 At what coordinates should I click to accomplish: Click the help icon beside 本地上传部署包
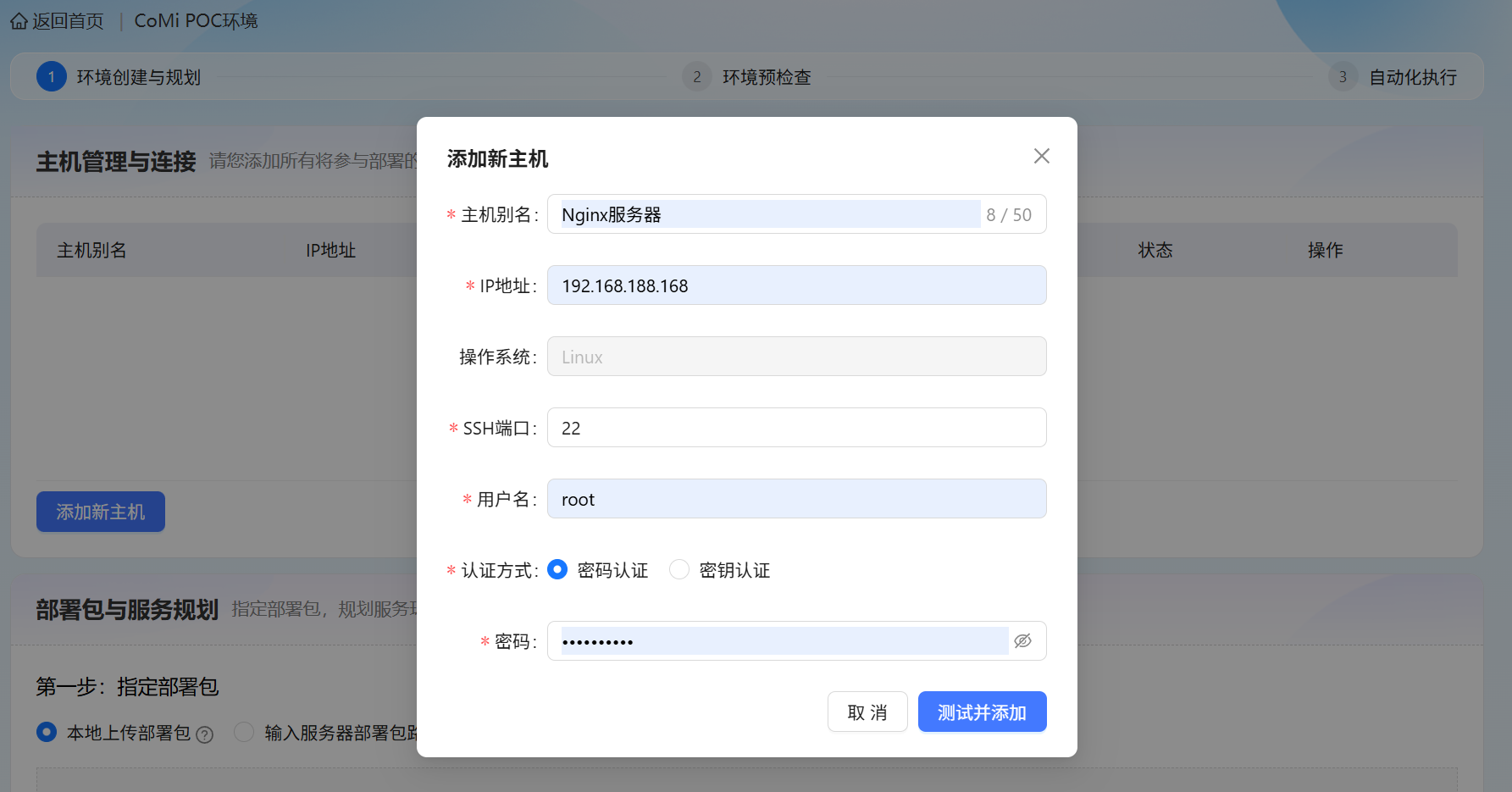(x=204, y=734)
